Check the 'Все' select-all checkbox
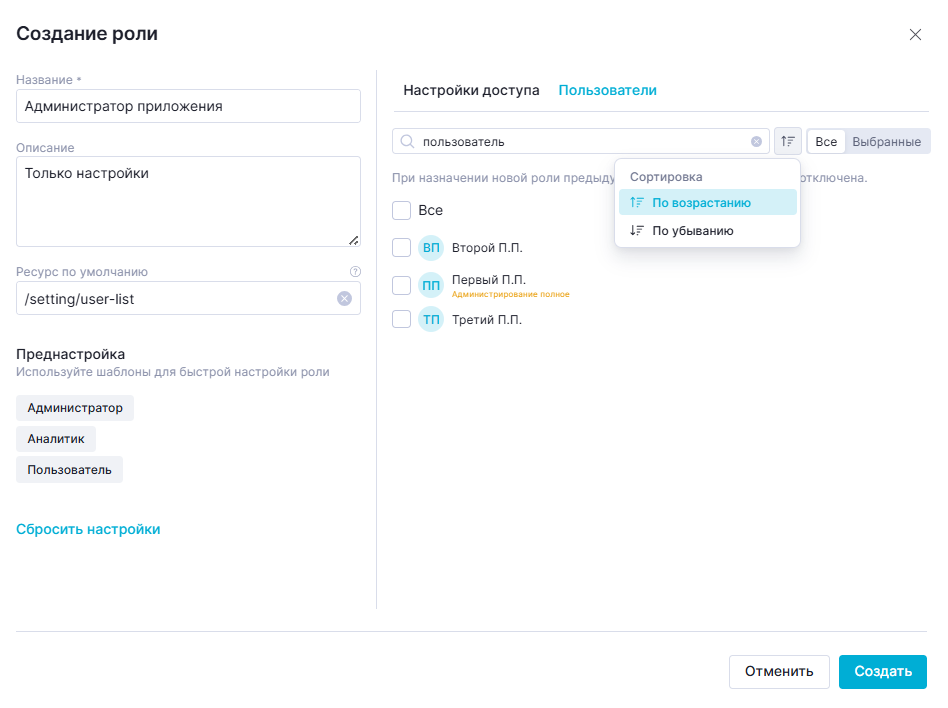Image resolution: width=948 pixels, height=708 pixels. (402, 211)
